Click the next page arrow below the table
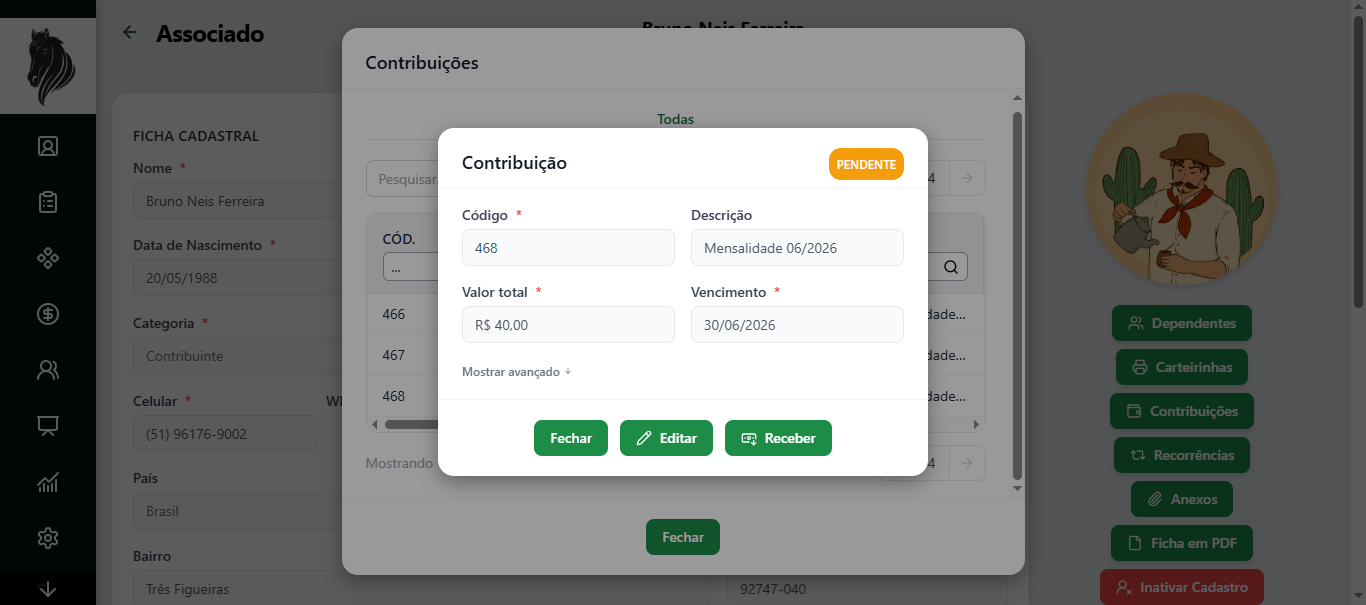 click(967, 463)
